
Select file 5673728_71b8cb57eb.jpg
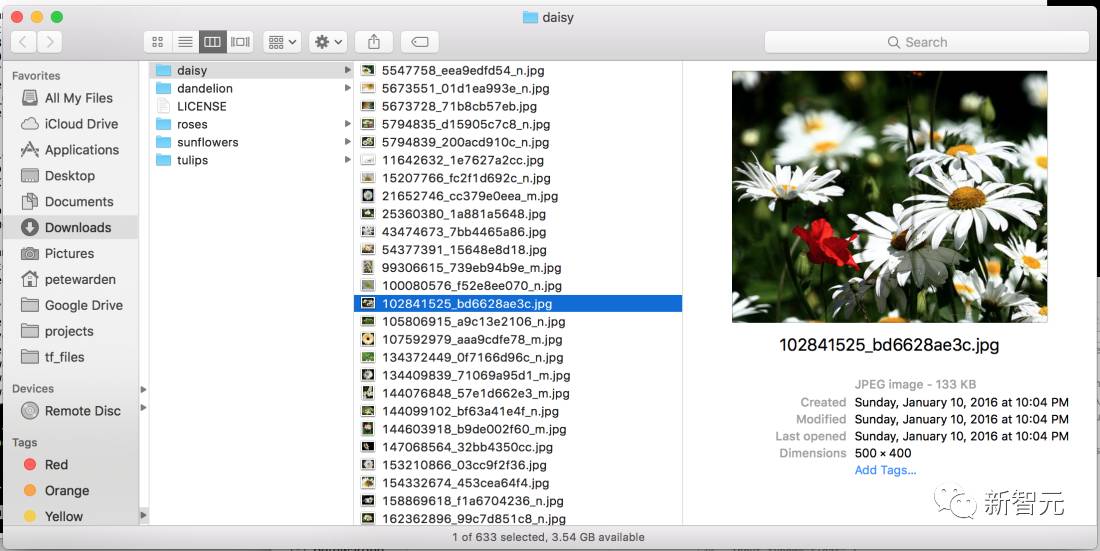(518, 107)
